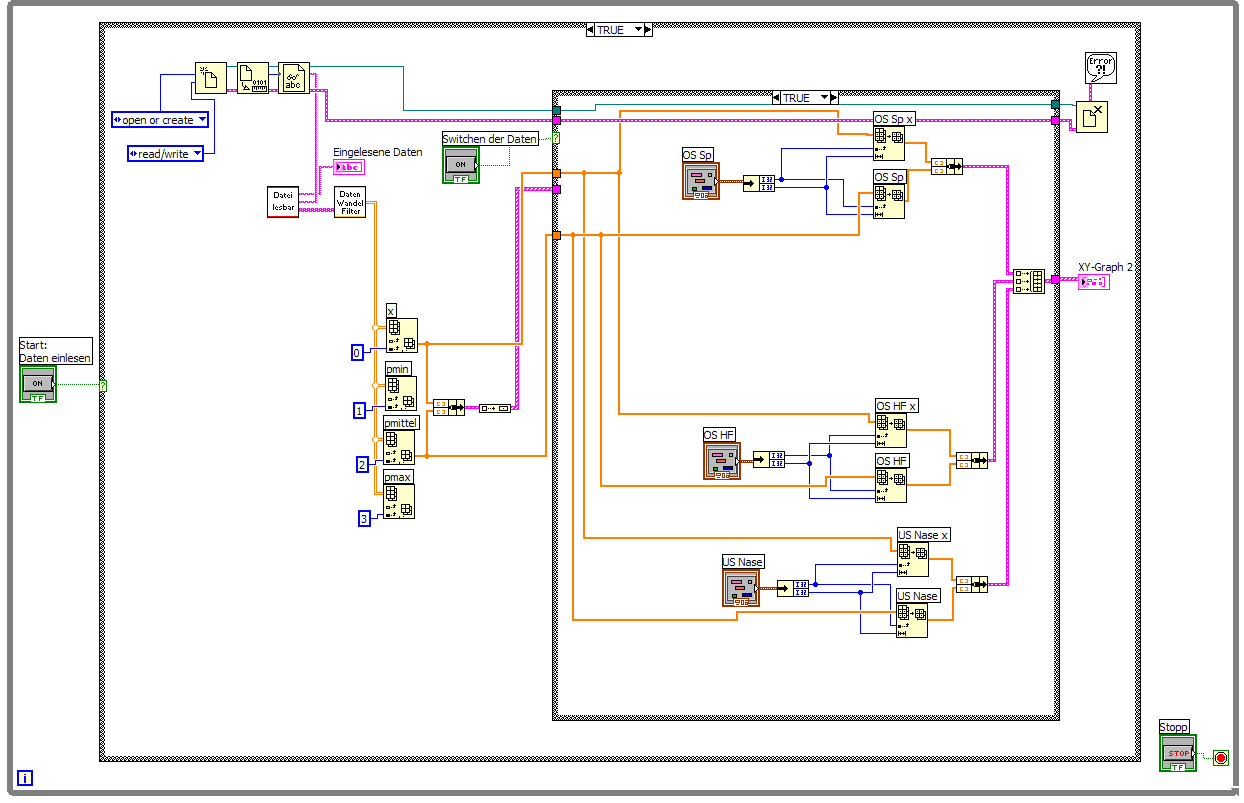The height and width of the screenshot is (803, 1244).
Task: Open the 'read/write' access dropdown
Action: pos(166,154)
